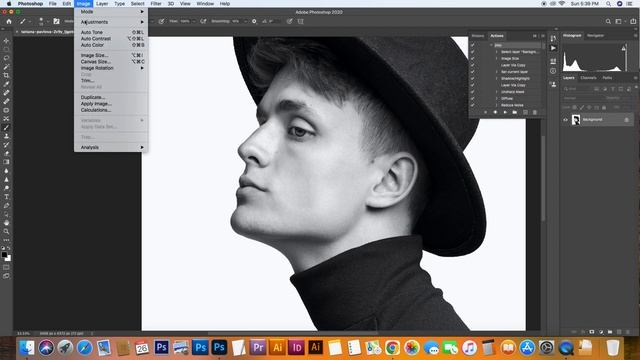The width and height of the screenshot is (640, 360).
Task: Click the Background layer thumbnail
Action: [576, 120]
